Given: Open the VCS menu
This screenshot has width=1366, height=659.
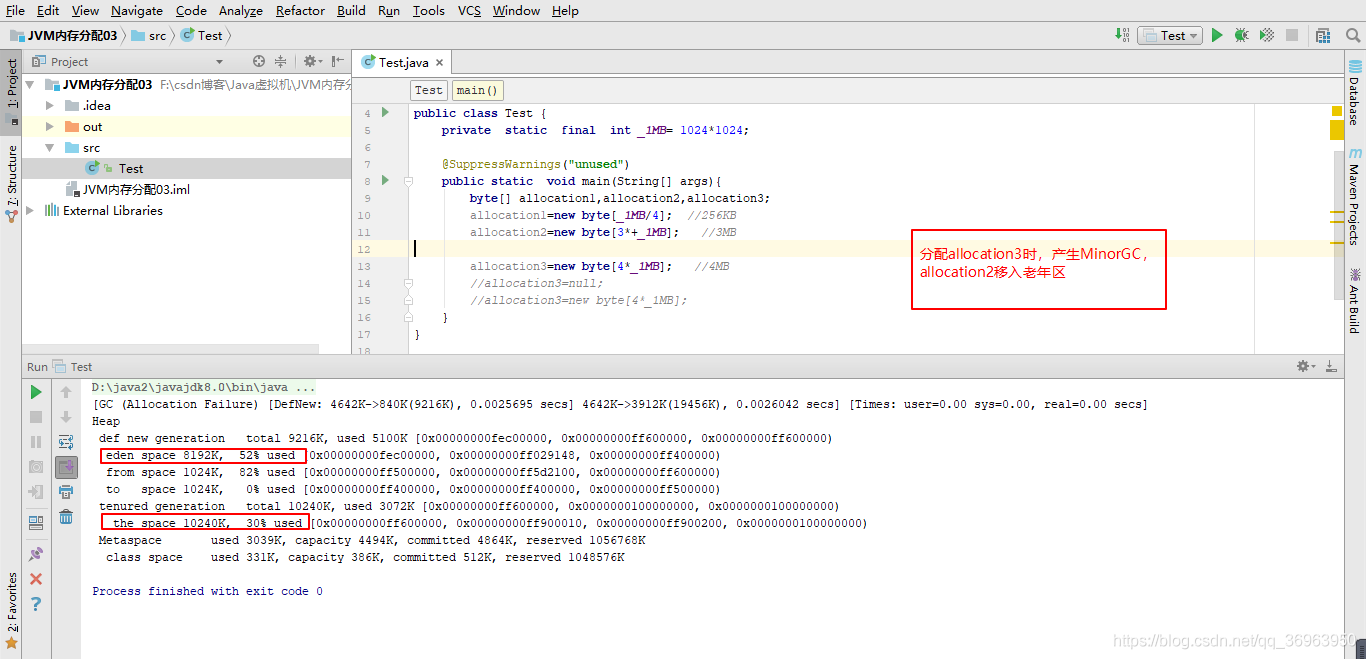Looking at the screenshot, I should tap(469, 10).
